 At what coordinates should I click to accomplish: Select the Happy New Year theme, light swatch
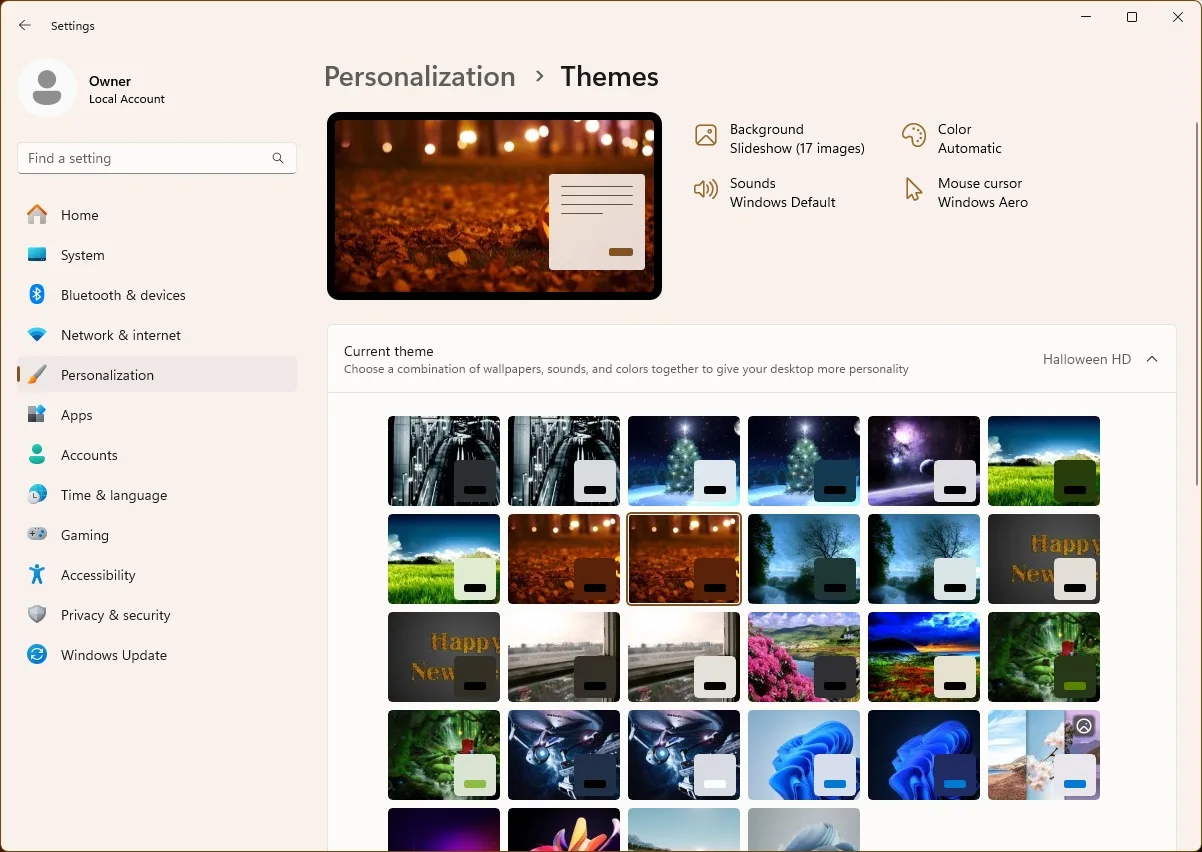[x=1044, y=559]
